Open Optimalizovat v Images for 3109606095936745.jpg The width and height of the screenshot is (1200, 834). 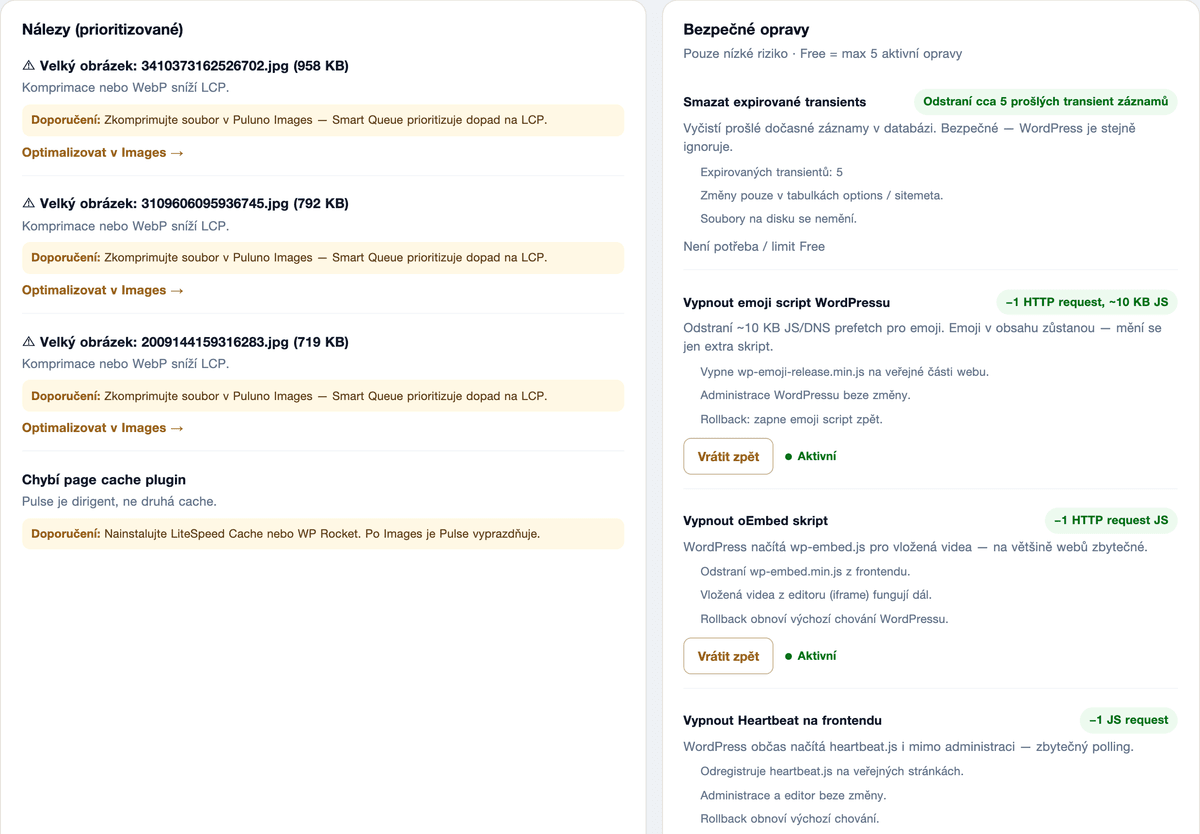(103, 290)
